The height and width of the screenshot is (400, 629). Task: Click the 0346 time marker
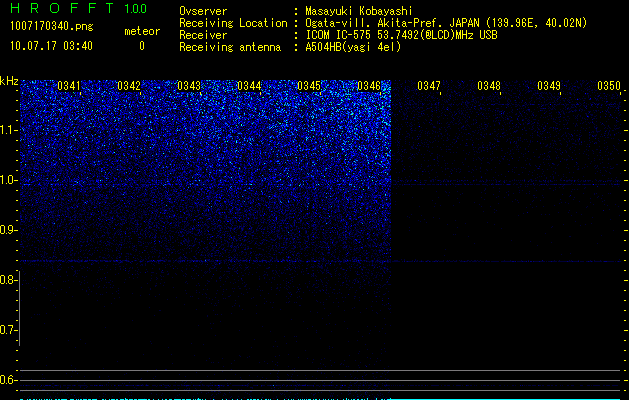coord(369,86)
